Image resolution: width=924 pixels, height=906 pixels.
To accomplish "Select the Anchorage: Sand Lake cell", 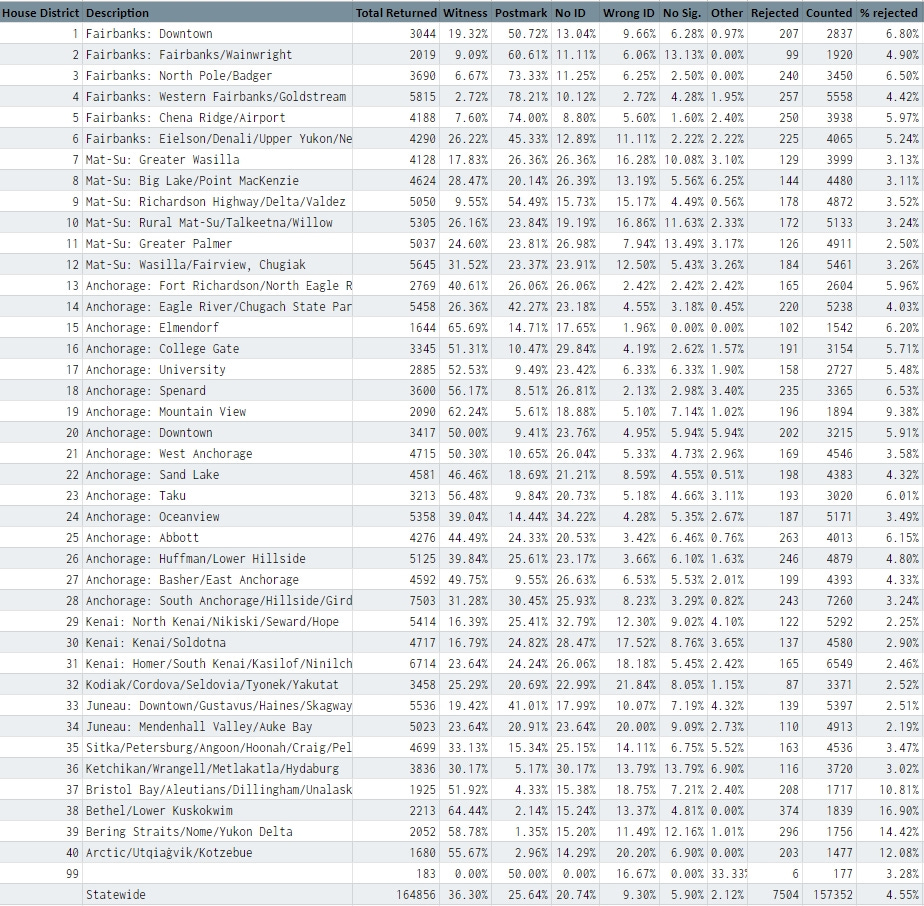I will coord(217,475).
